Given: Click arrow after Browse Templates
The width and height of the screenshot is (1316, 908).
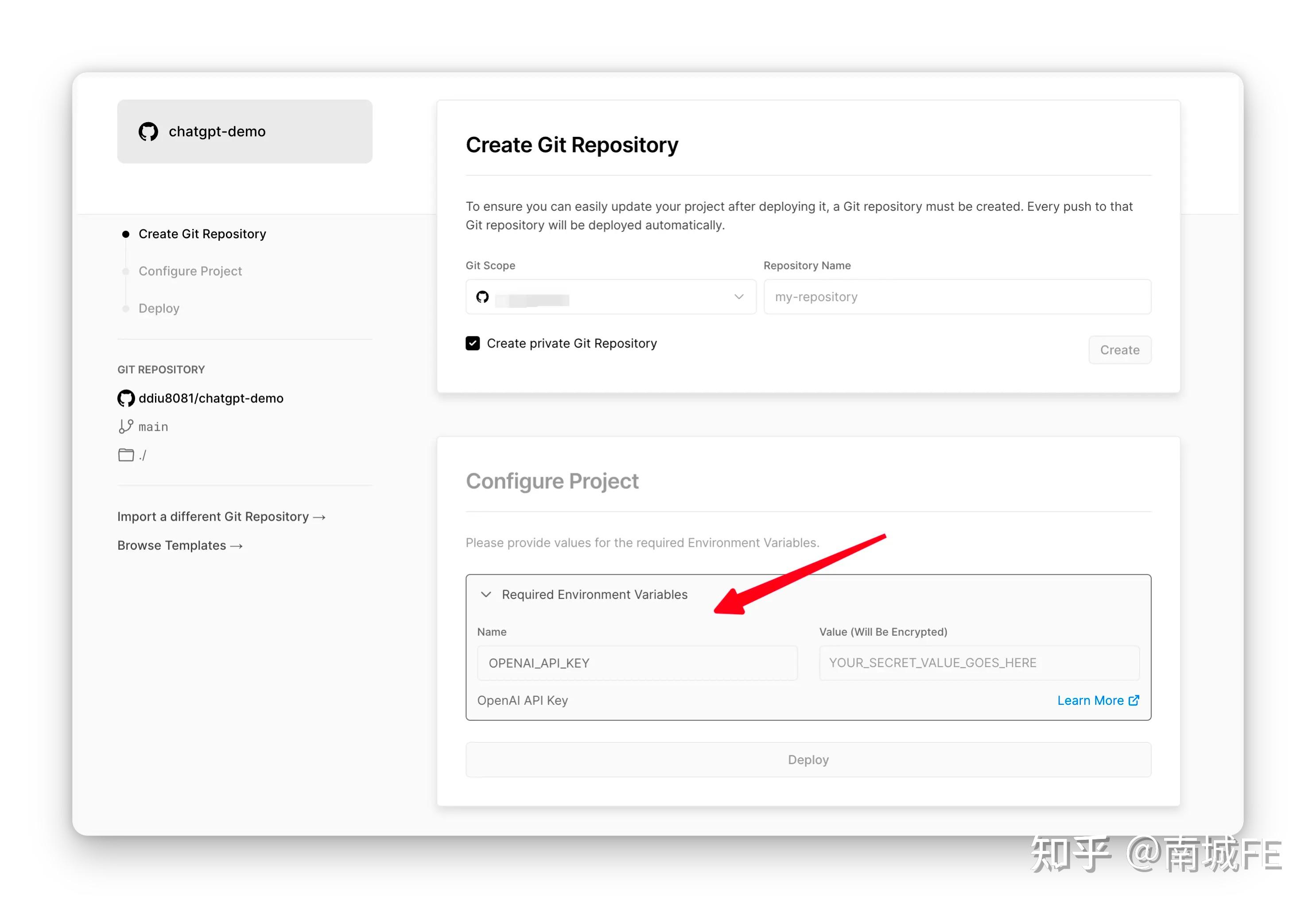Looking at the screenshot, I should 237,546.
